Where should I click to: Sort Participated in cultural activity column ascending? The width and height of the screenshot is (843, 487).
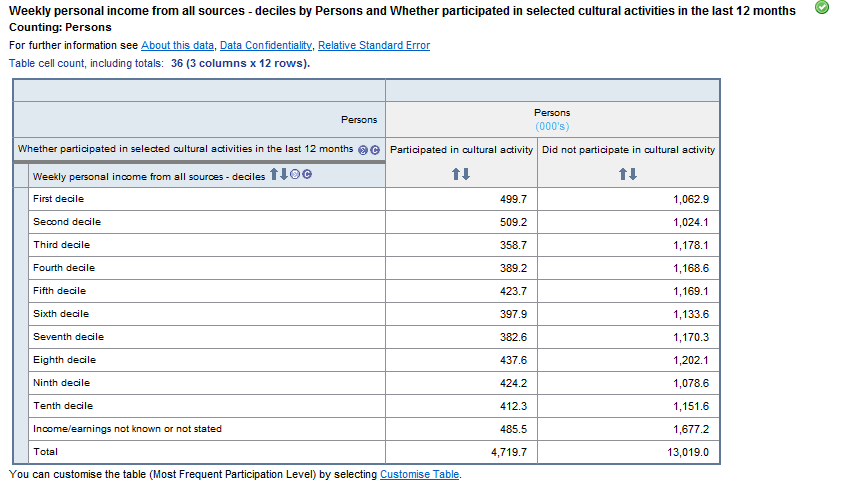coord(457,174)
